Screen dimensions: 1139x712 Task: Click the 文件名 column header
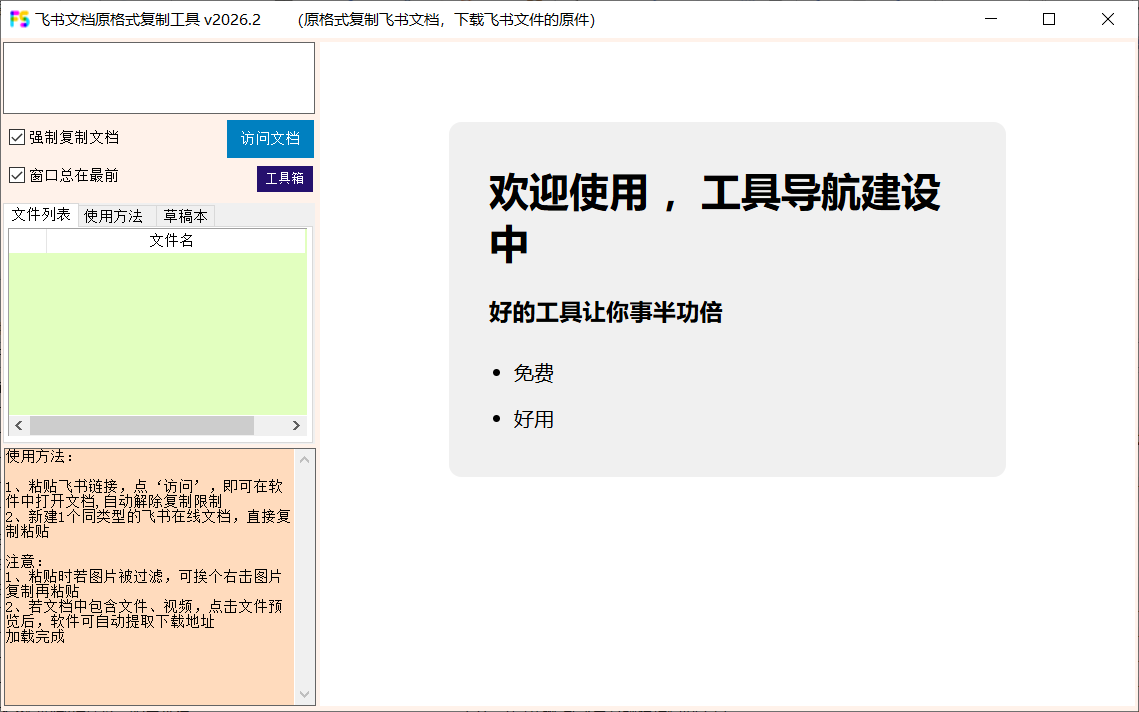170,240
